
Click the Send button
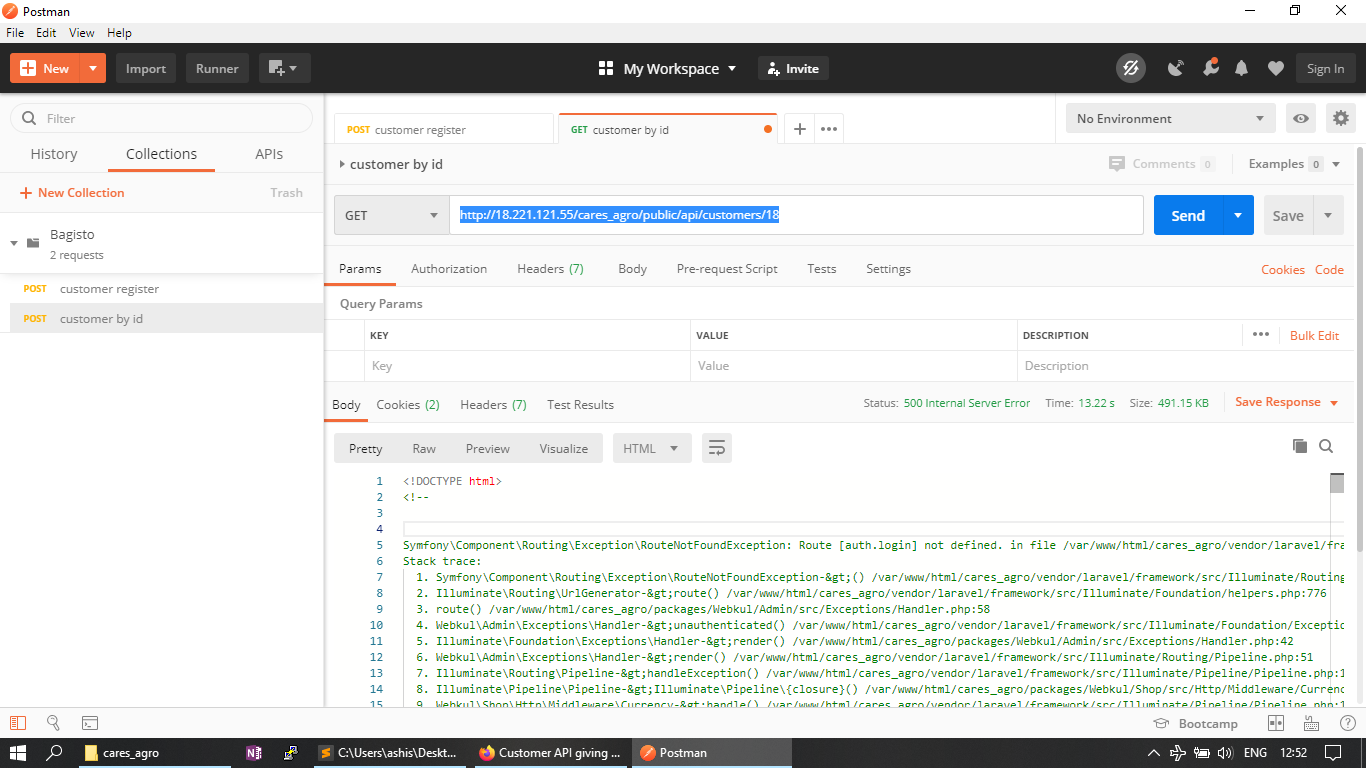[1188, 215]
